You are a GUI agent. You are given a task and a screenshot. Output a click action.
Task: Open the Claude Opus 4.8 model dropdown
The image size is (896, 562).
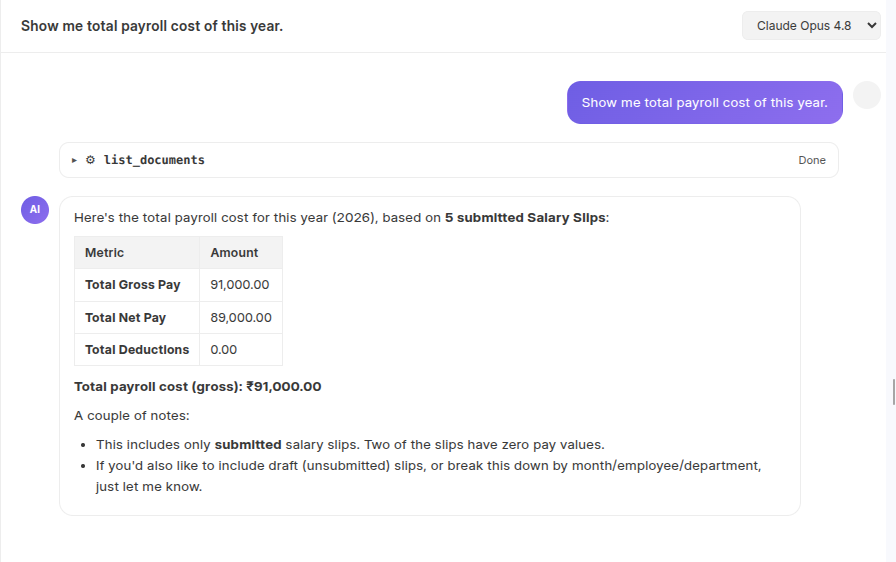811,26
